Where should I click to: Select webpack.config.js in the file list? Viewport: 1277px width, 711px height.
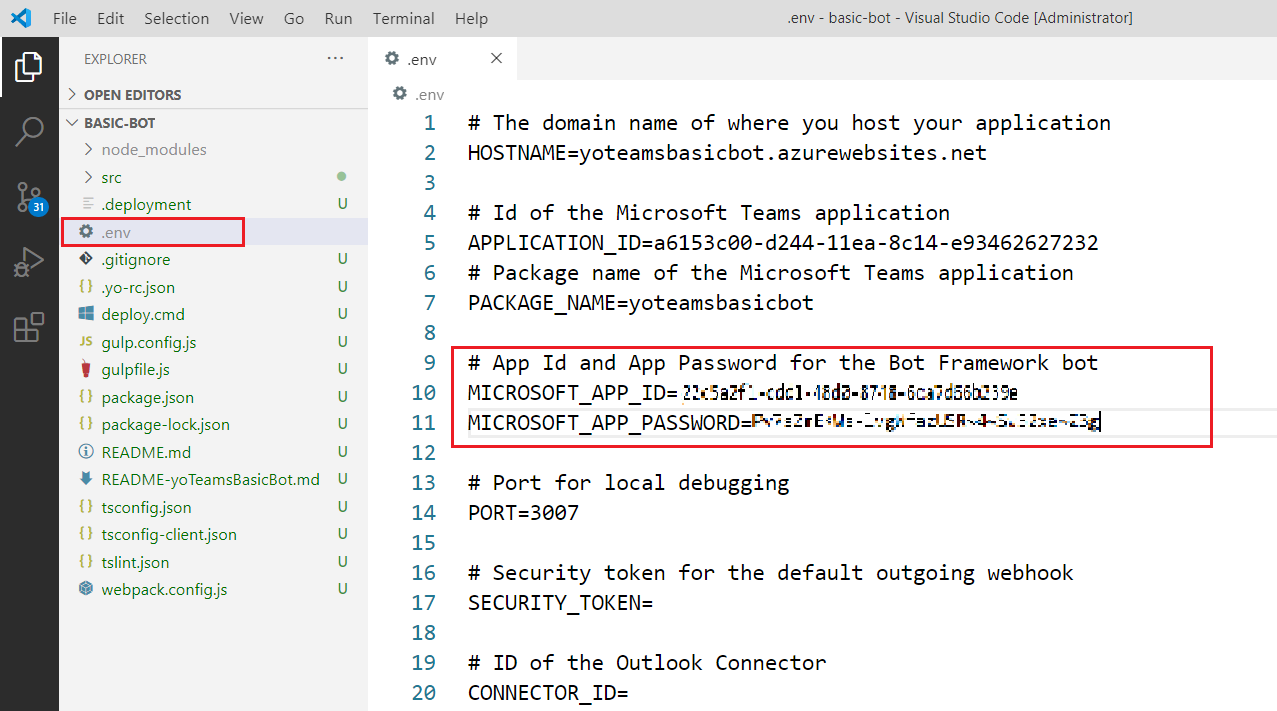pos(164,589)
